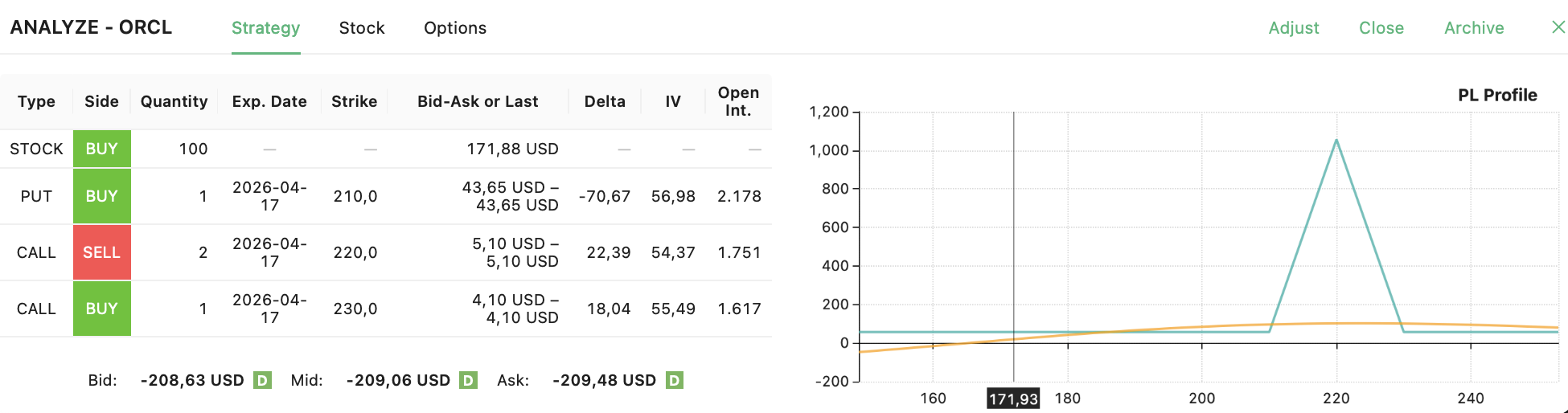Switch to the Stock tab
The image size is (1568, 413).
click(x=362, y=28)
